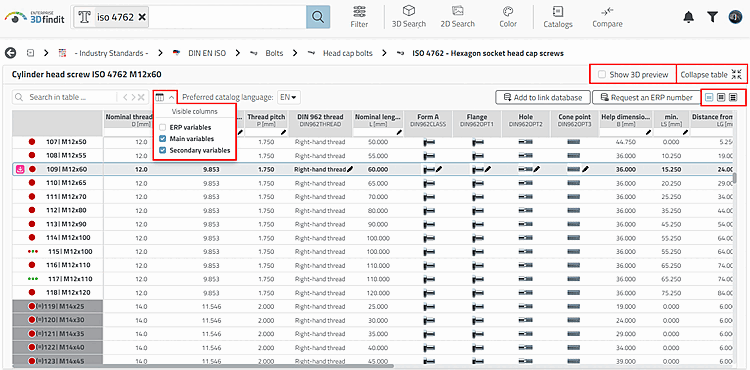Open the Filter tool
750x370 pixels.
[x=359, y=17]
